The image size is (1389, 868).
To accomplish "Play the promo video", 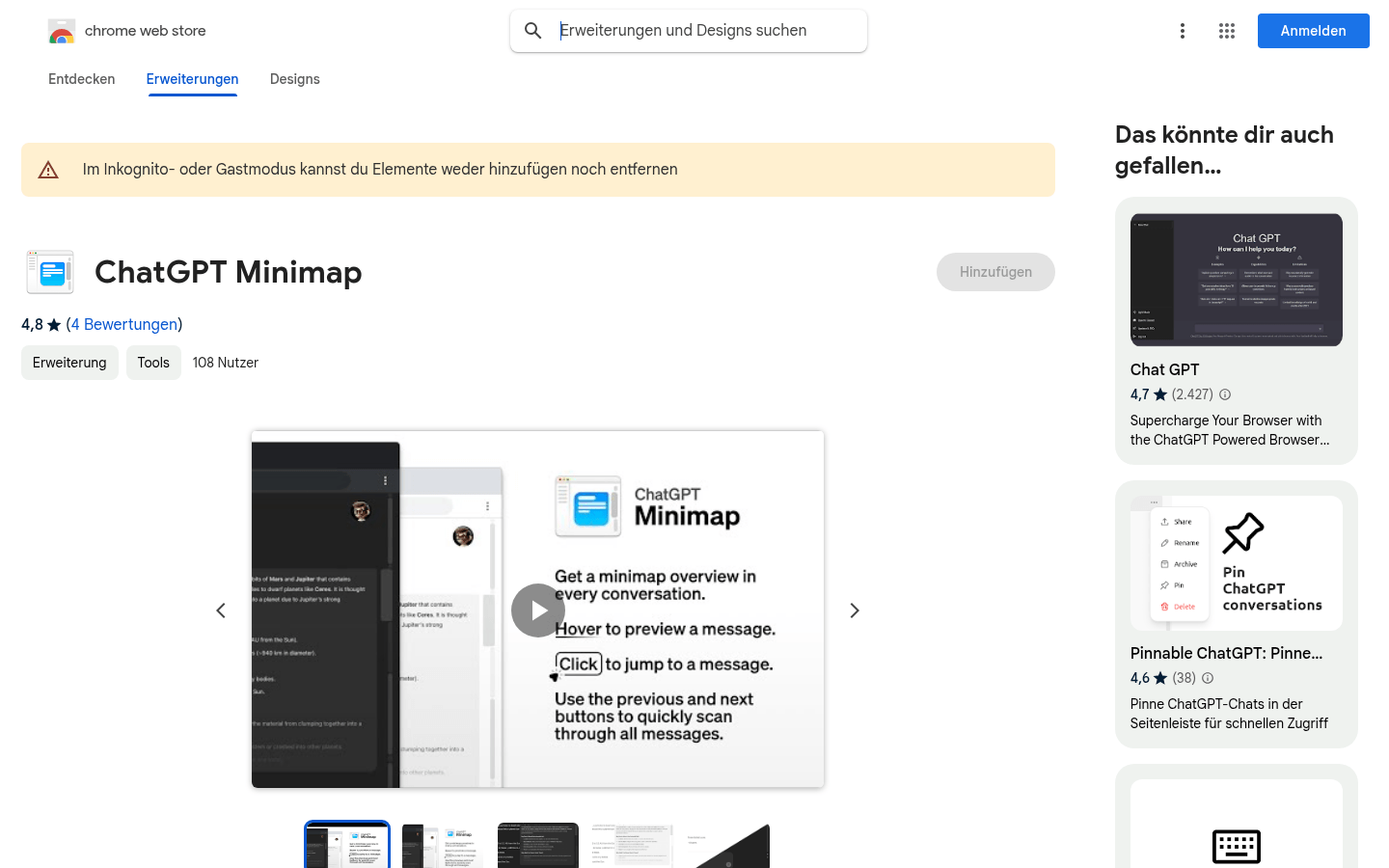I will click(538, 610).
